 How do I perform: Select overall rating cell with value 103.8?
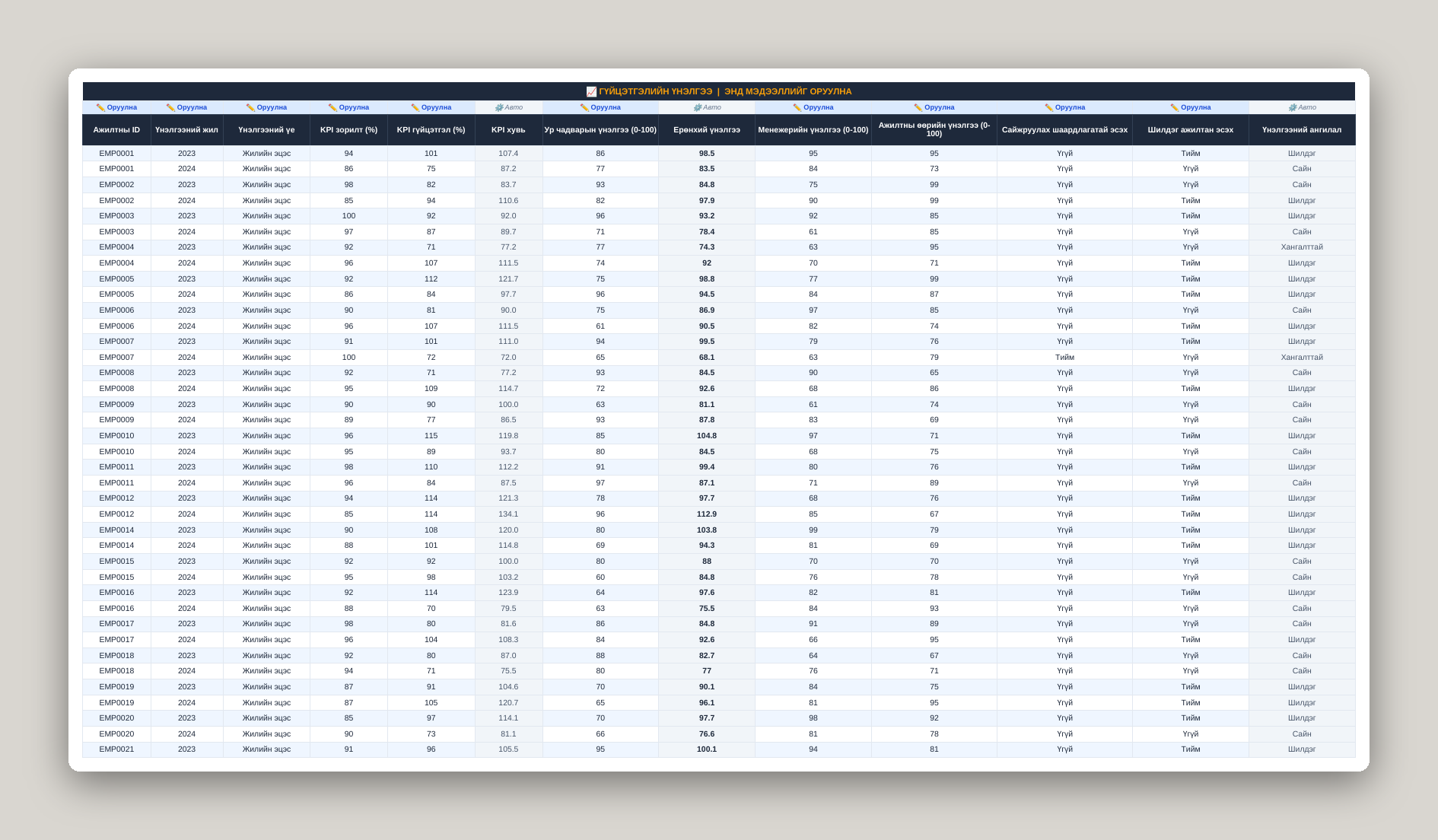(x=707, y=530)
